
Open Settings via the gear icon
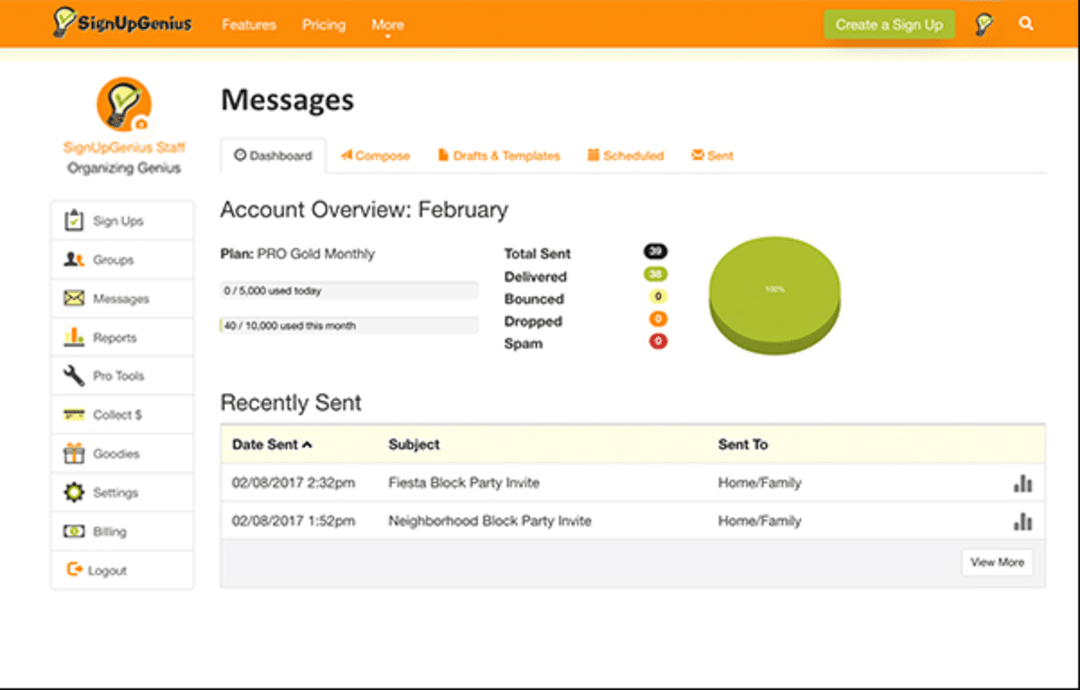(x=72, y=492)
